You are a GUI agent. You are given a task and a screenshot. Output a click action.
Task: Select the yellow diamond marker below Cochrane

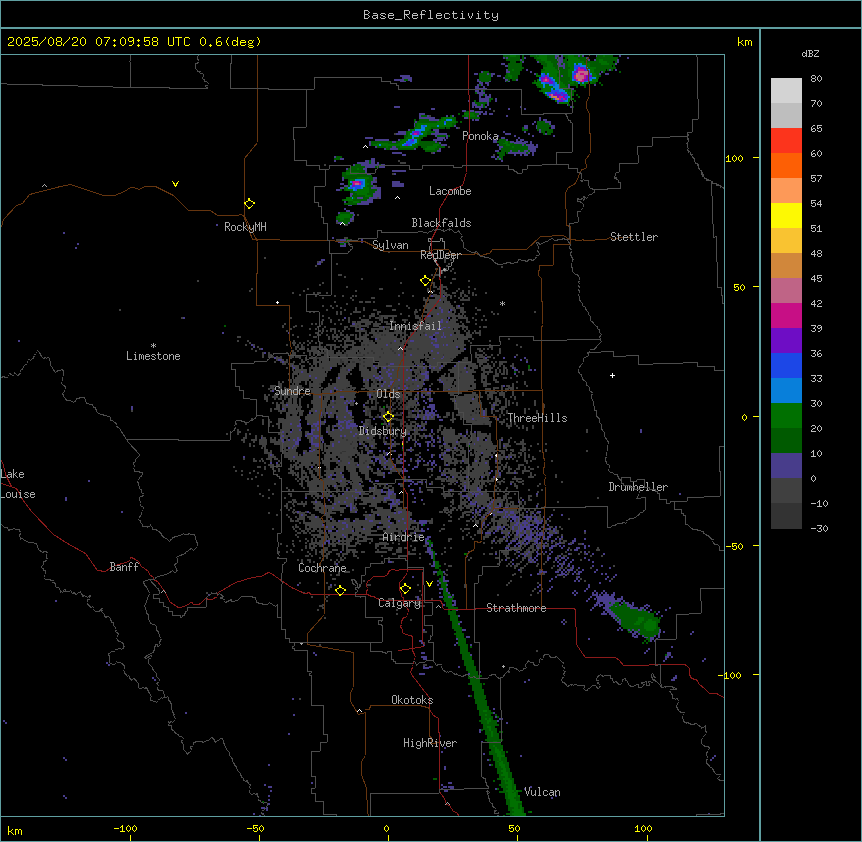pos(340,591)
